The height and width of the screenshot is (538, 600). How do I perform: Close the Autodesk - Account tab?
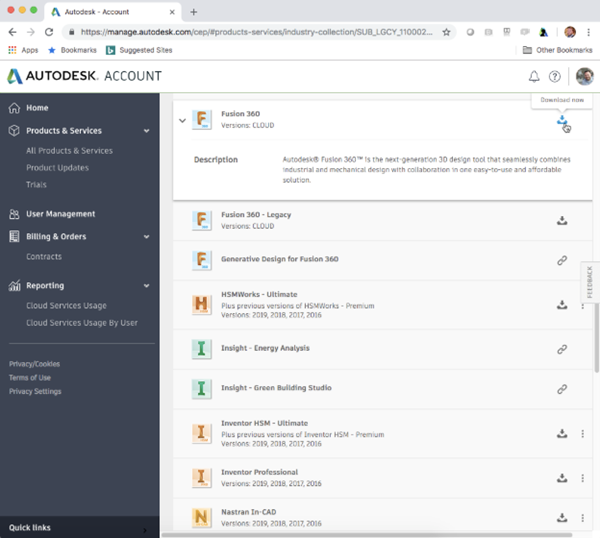[x=172, y=12]
